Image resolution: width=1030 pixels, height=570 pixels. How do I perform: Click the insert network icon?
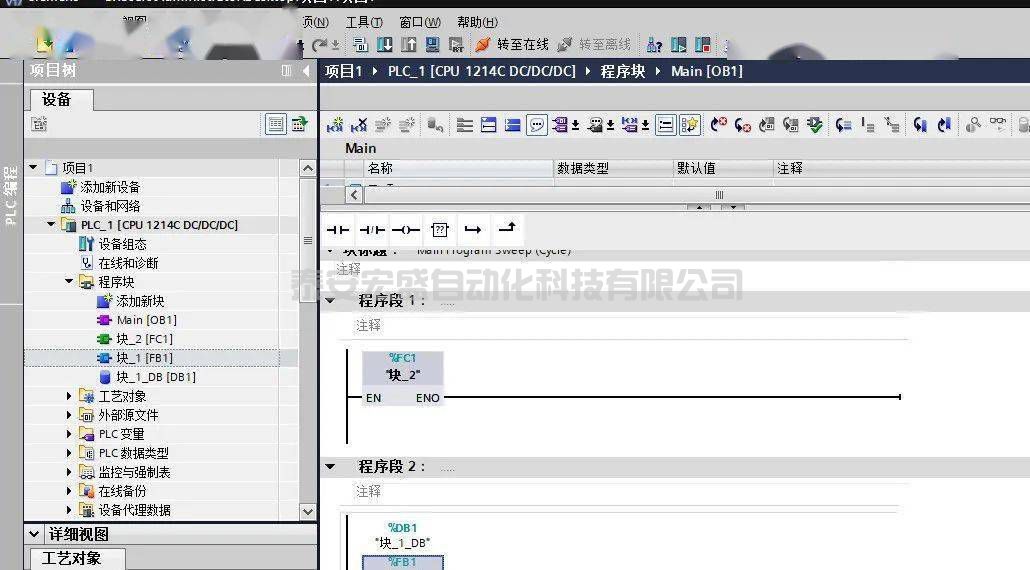tap(334, 125)
